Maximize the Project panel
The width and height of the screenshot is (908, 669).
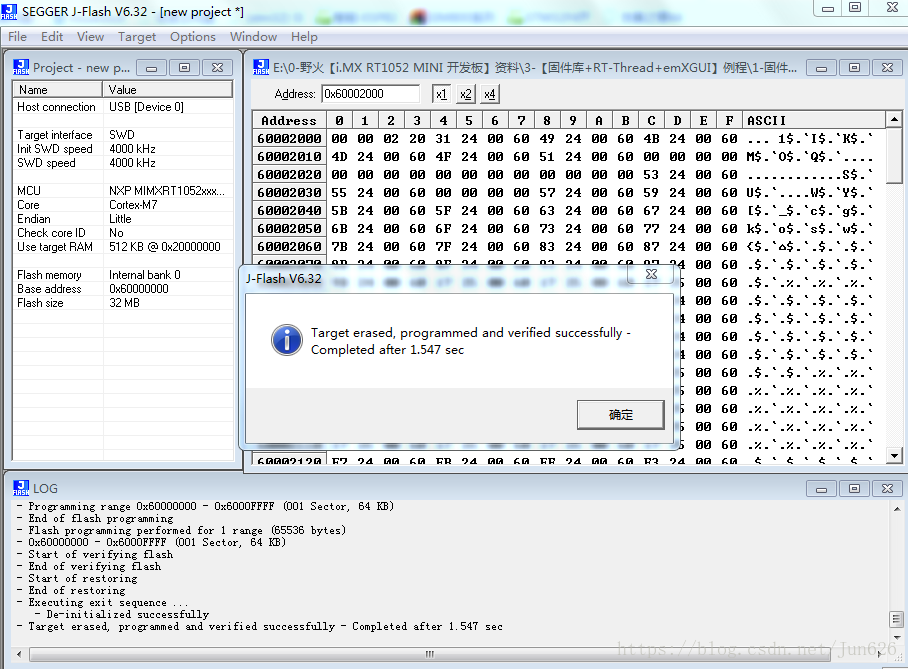coord(184,68)
